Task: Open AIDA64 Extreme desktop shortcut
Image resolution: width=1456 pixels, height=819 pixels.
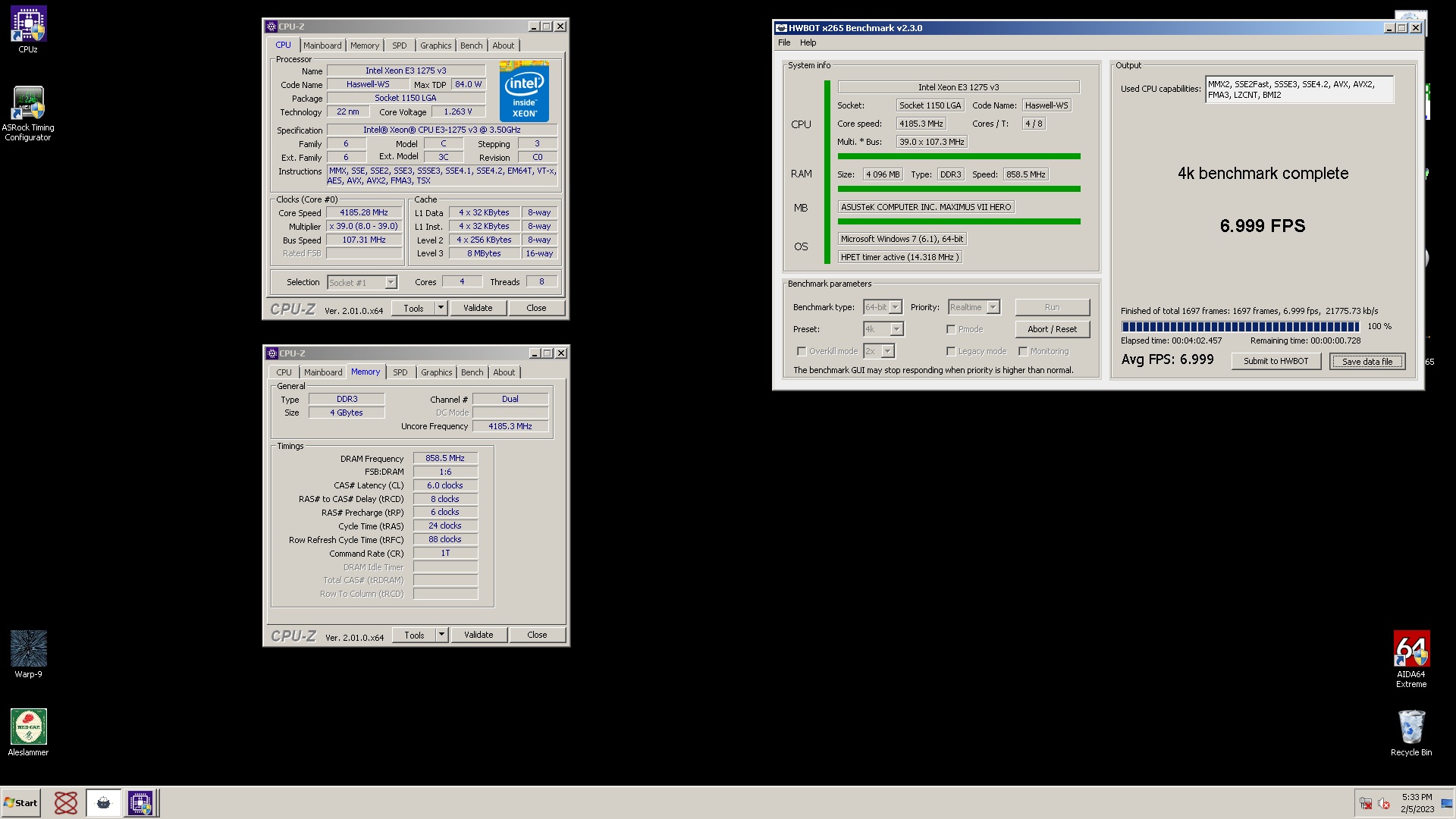Action: click(1411, 659)
